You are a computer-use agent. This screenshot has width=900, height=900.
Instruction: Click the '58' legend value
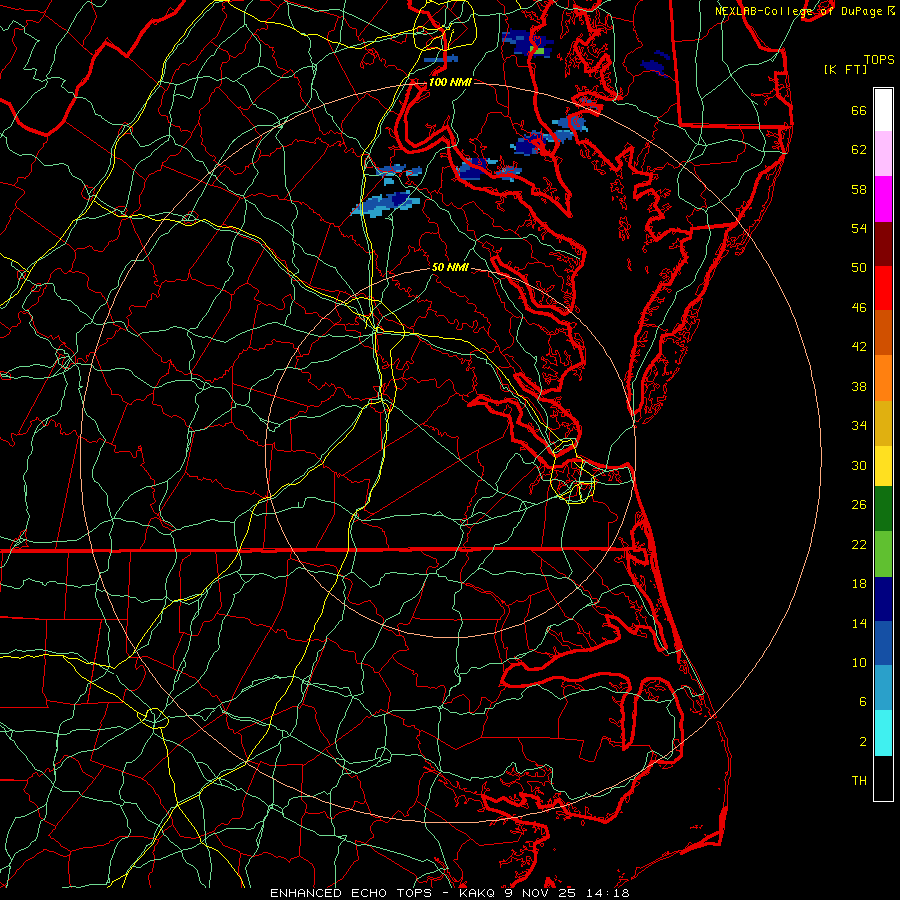859,189
